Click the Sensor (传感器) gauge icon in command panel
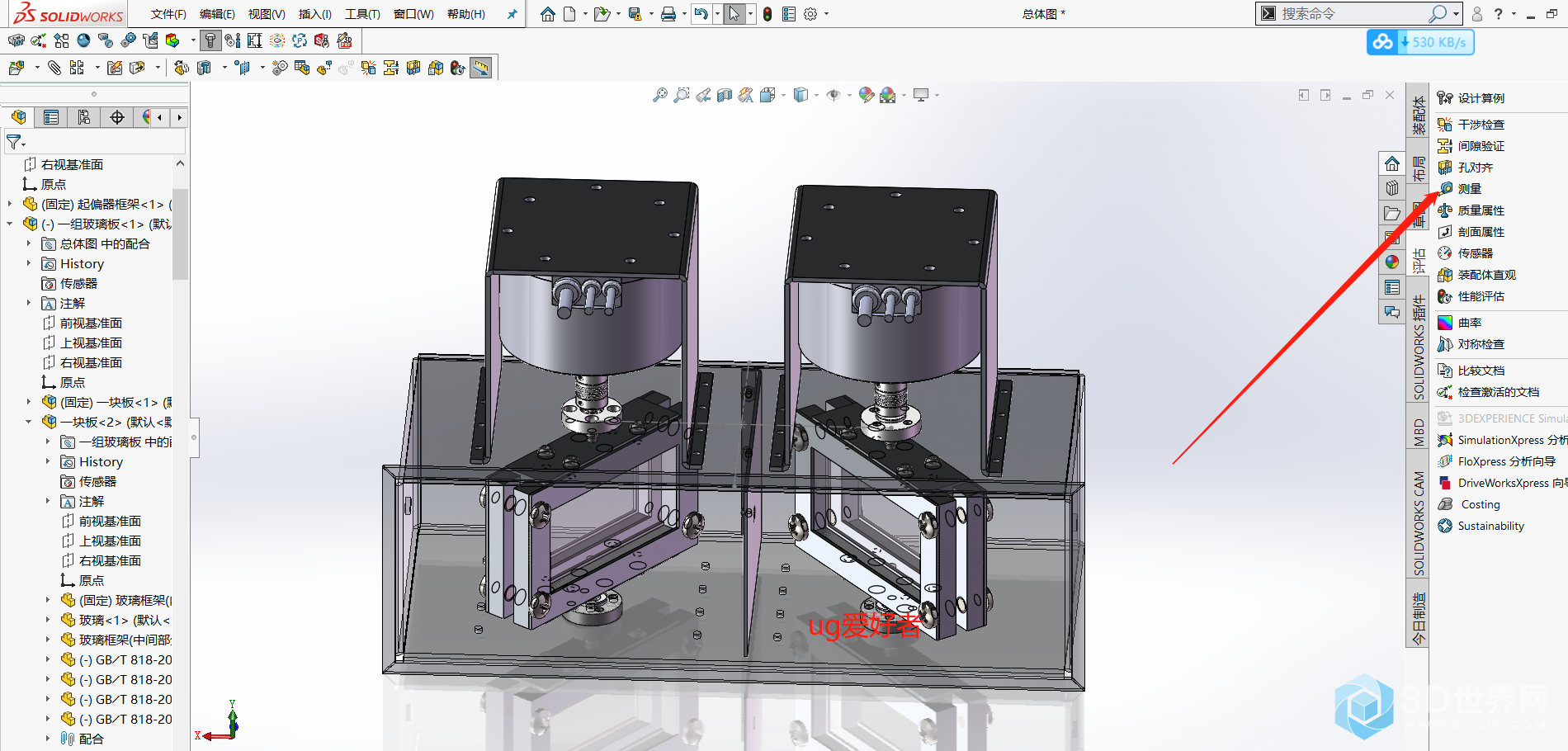The width and height of the screenshot is (1568, 751). pos(1445,253)
